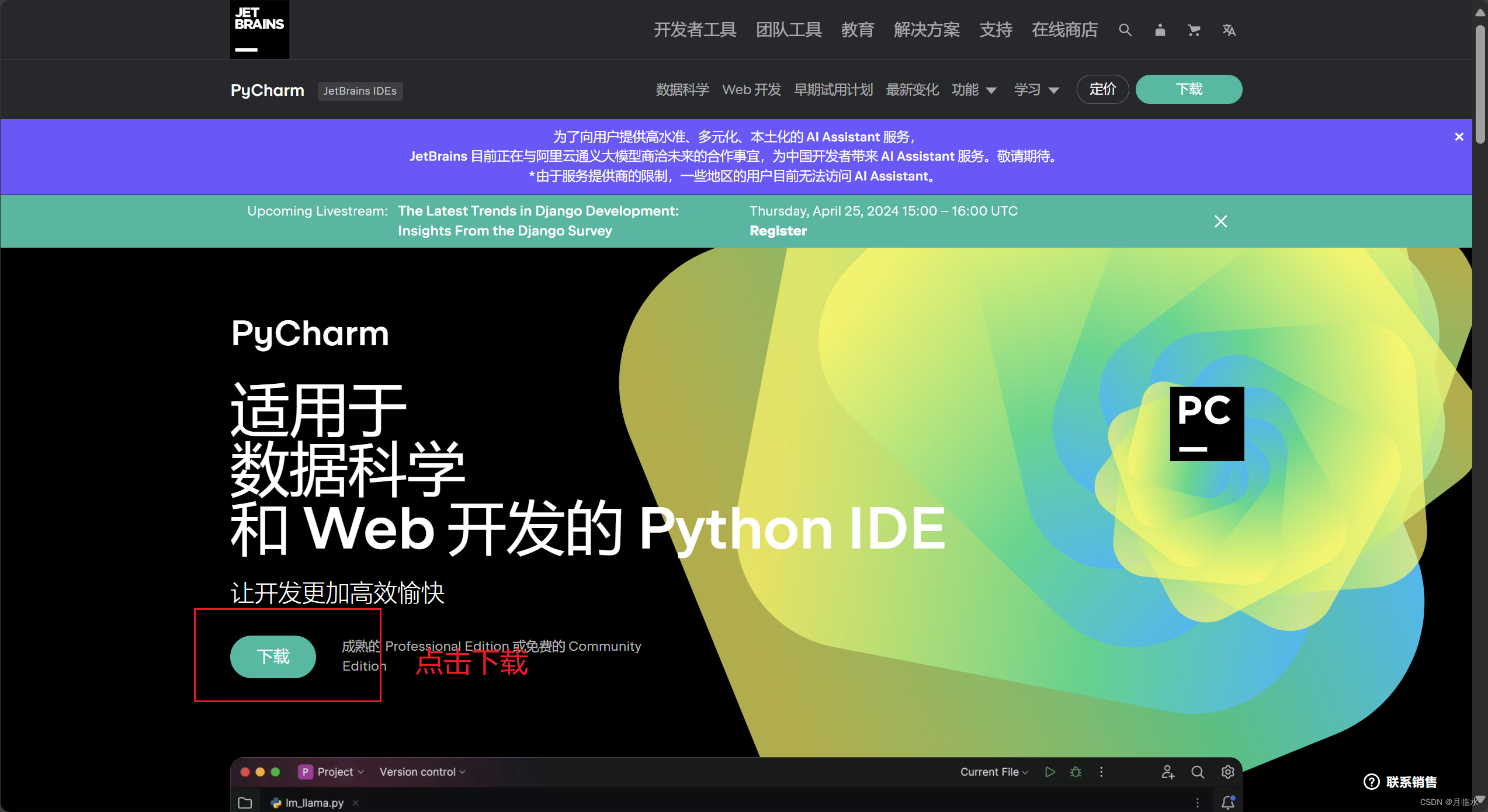Click the user account icon
The height and width of the screenshot is (812, 1488).
click(x=1160, y=30)
